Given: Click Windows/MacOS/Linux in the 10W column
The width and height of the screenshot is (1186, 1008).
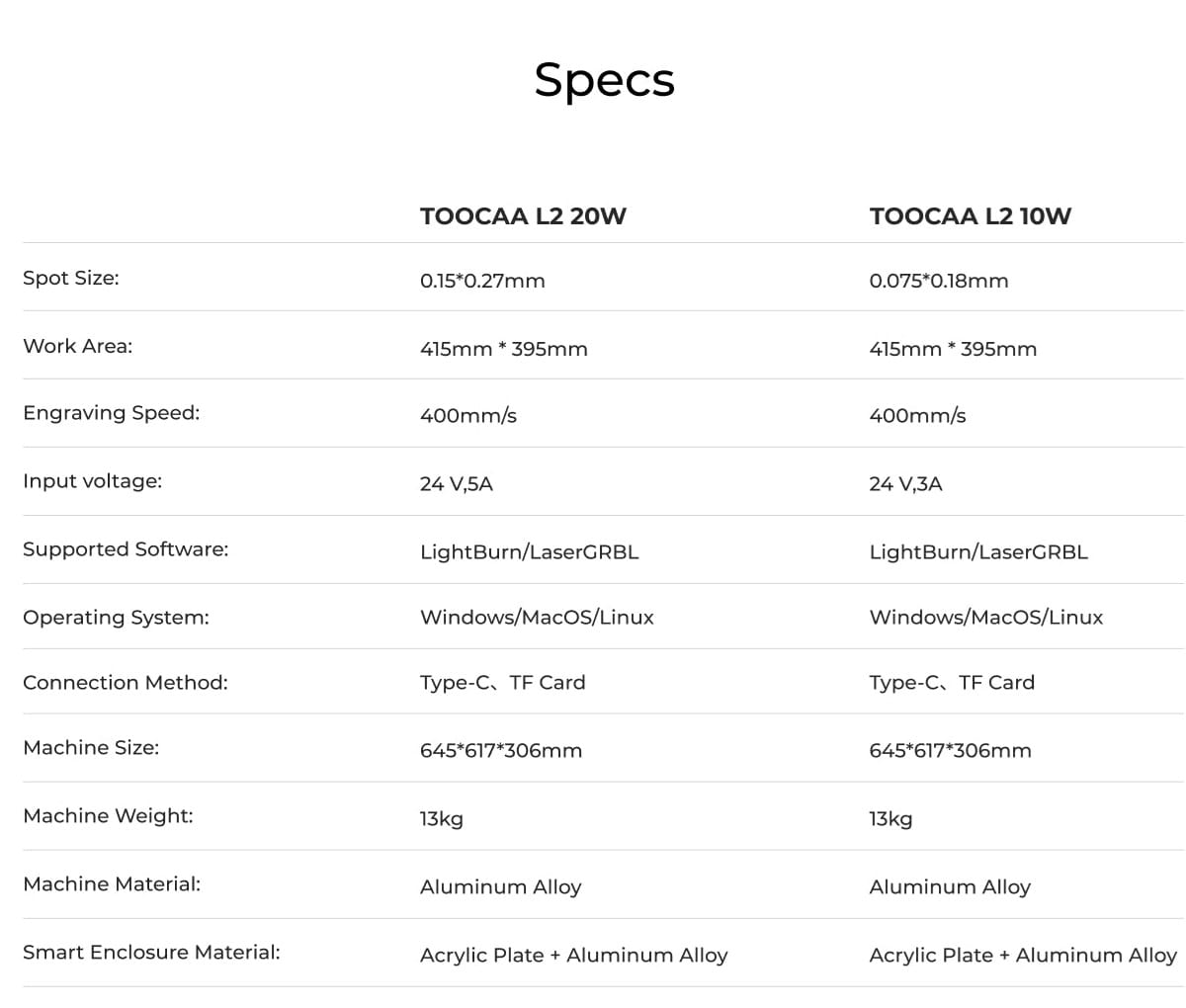Looking at the screenshot, I should click(985, 618).
